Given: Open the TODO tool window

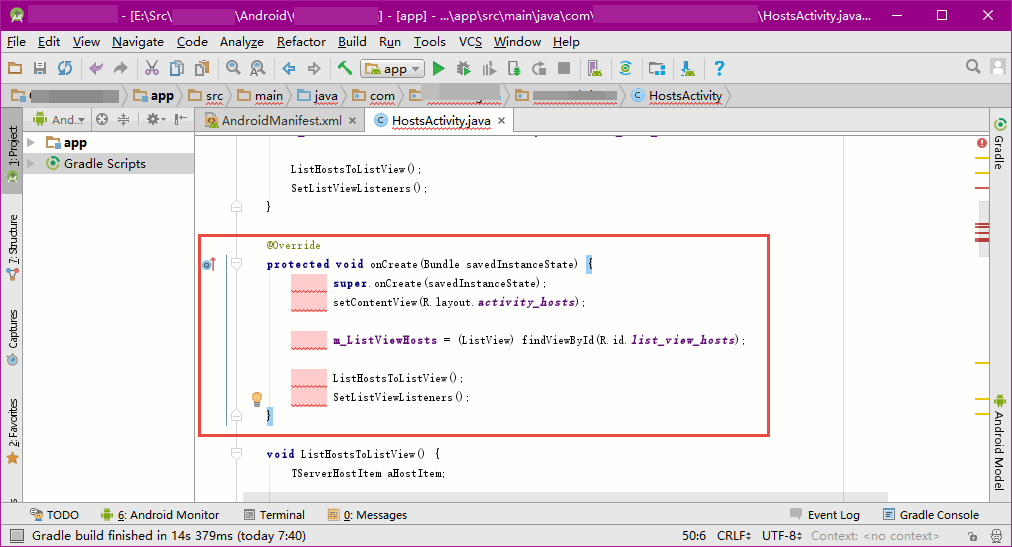Looking at the screenshot, I should (x=55, y=515).
